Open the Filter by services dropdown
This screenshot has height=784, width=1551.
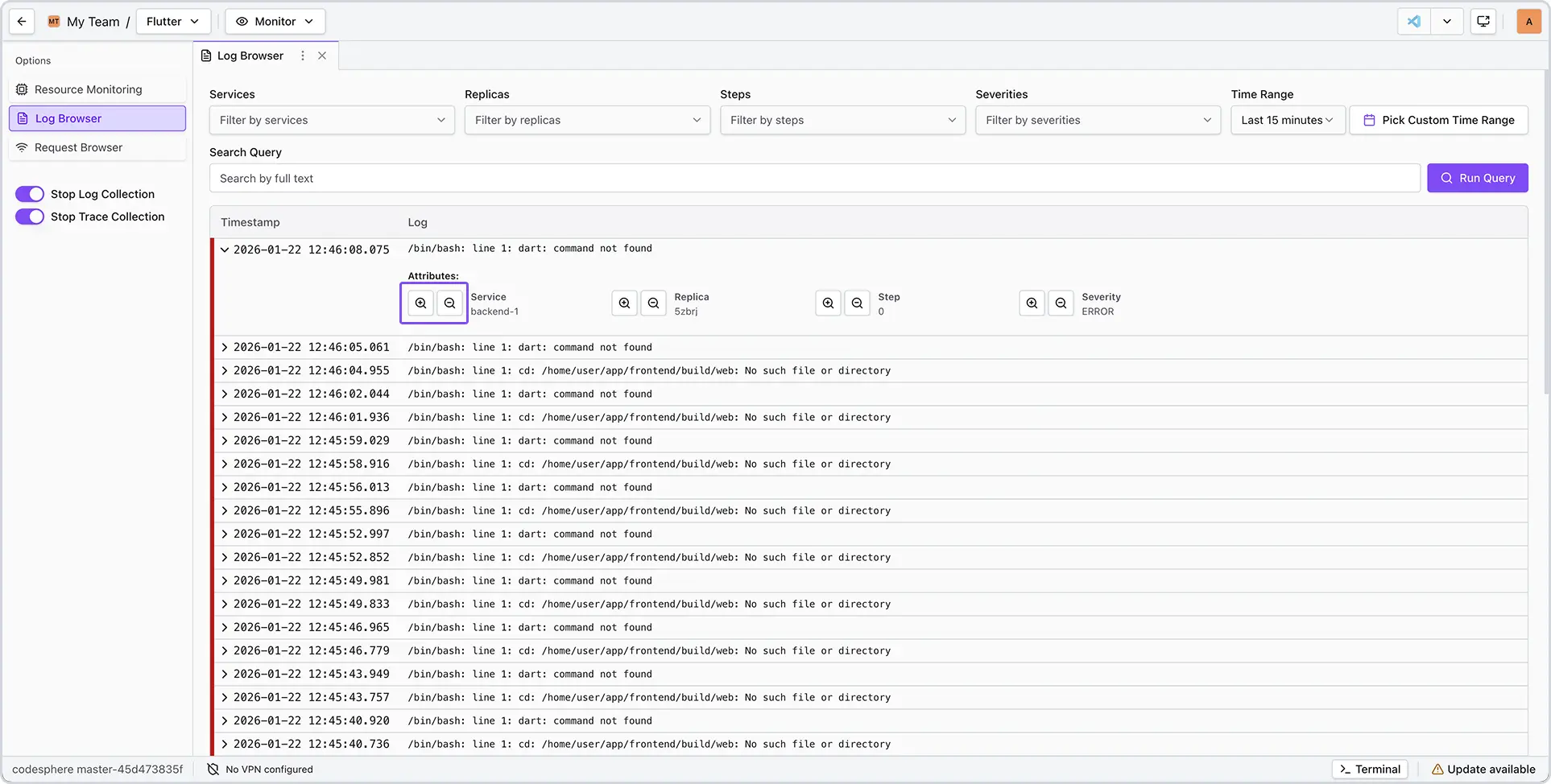(331, 120)
